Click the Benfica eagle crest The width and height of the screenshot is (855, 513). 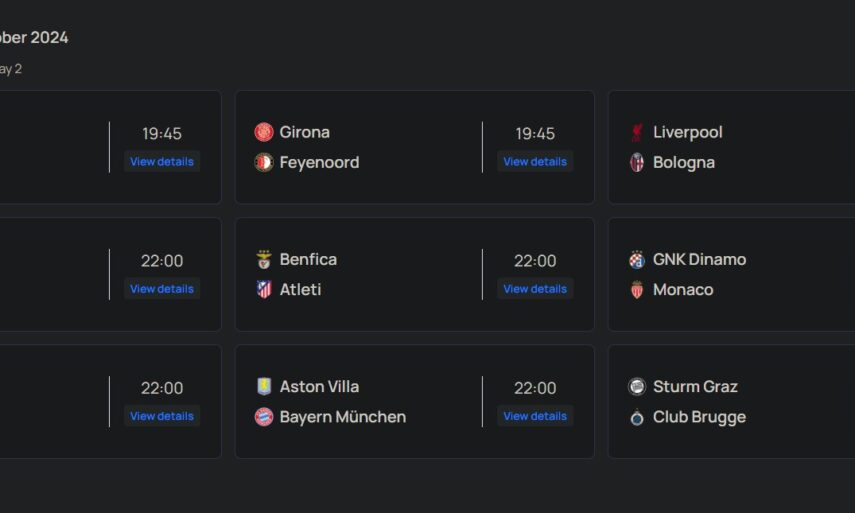pyautogui.click(x=264, y=259)
